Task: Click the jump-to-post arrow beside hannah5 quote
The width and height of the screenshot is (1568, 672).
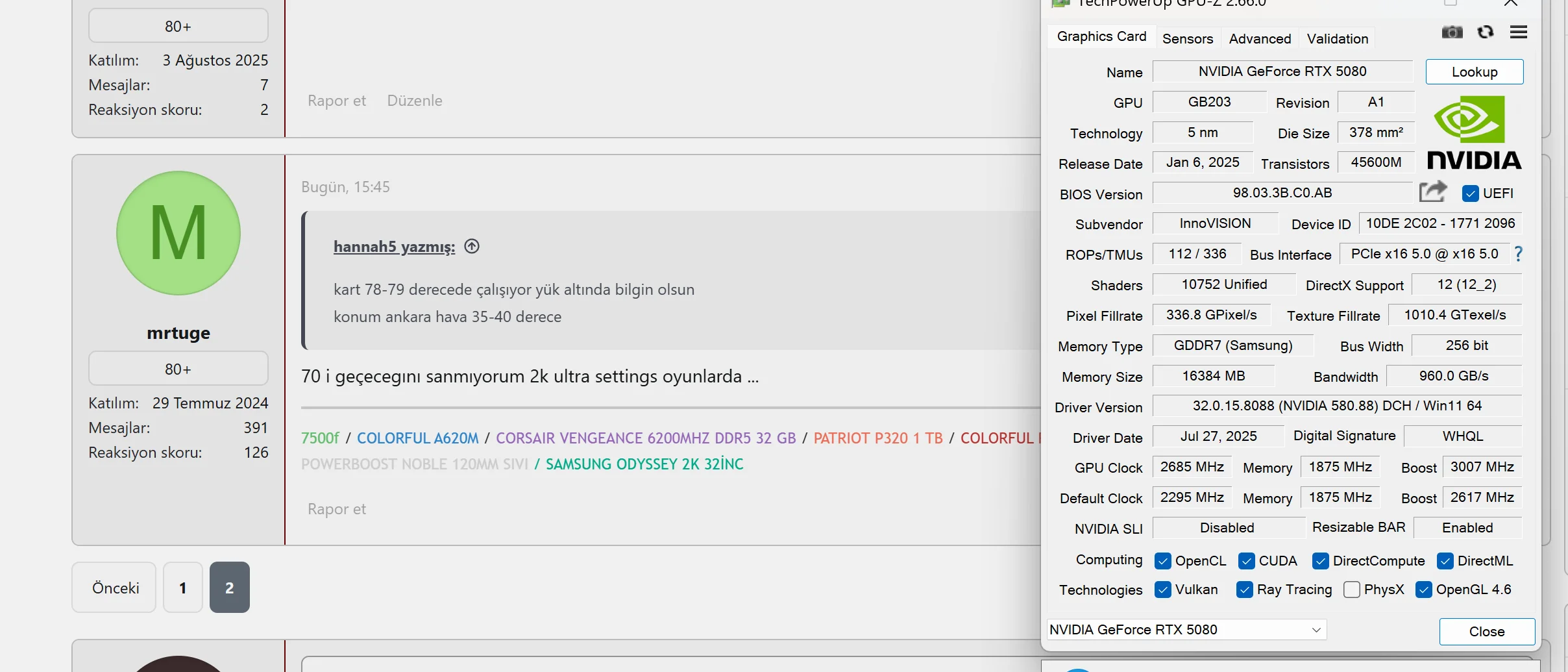Action: (x=472, y=246)
